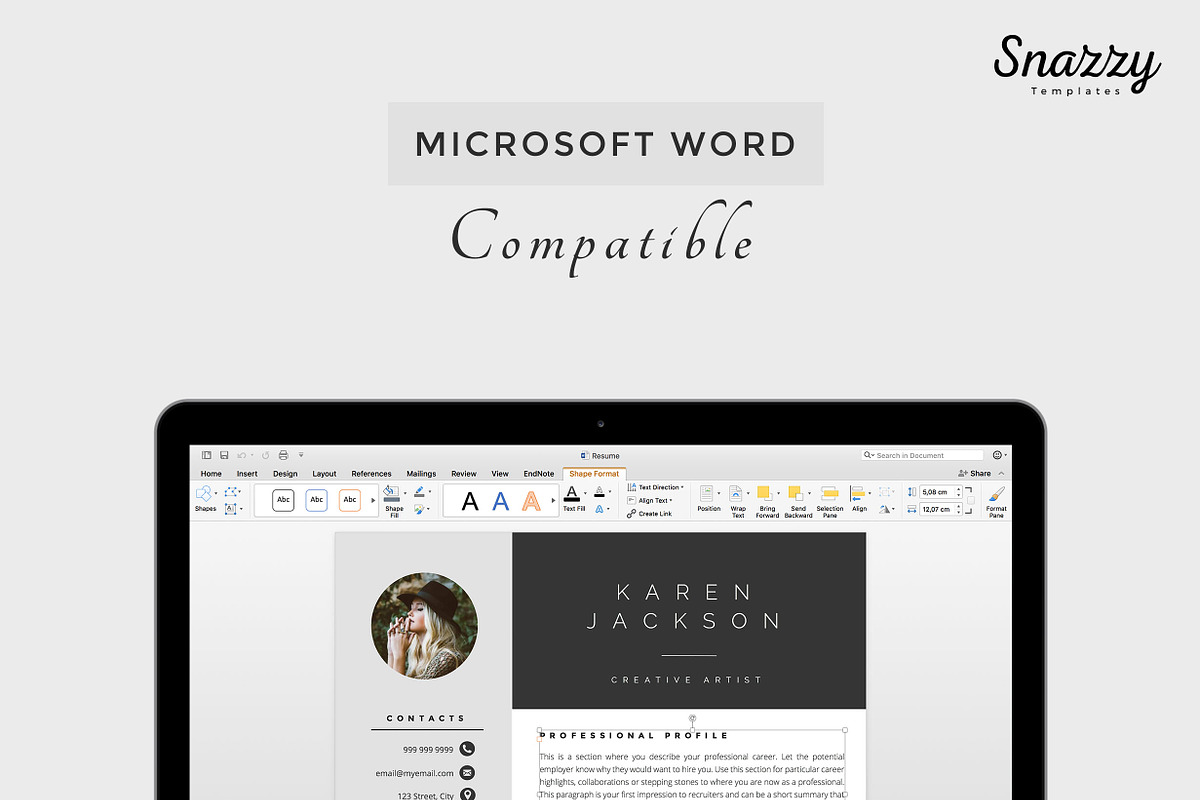Click the Shape Format tab
Screen dimensions: 1200x800
coord(594,474)
